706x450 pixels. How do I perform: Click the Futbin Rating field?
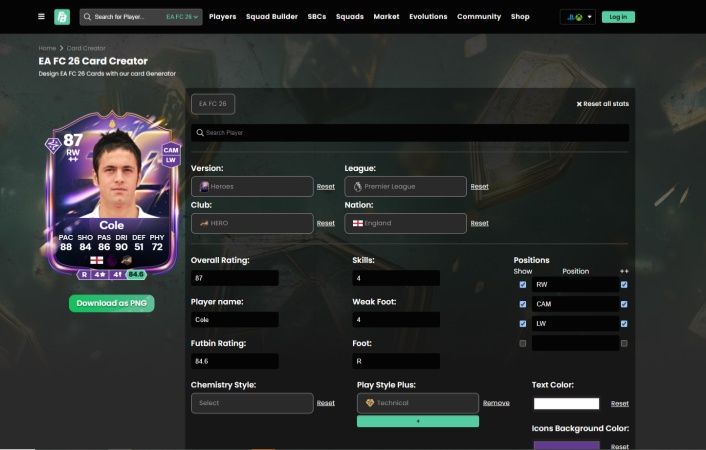coord(235,361)
